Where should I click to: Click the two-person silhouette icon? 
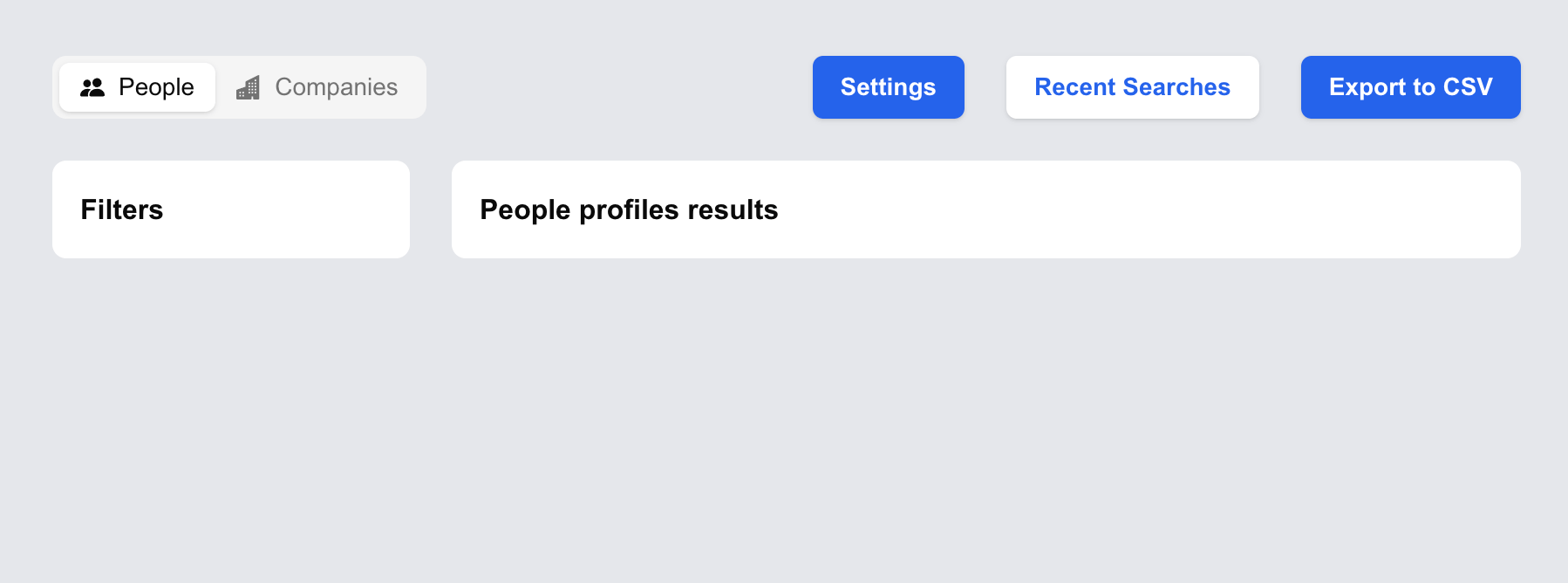[x=92, y=87]
